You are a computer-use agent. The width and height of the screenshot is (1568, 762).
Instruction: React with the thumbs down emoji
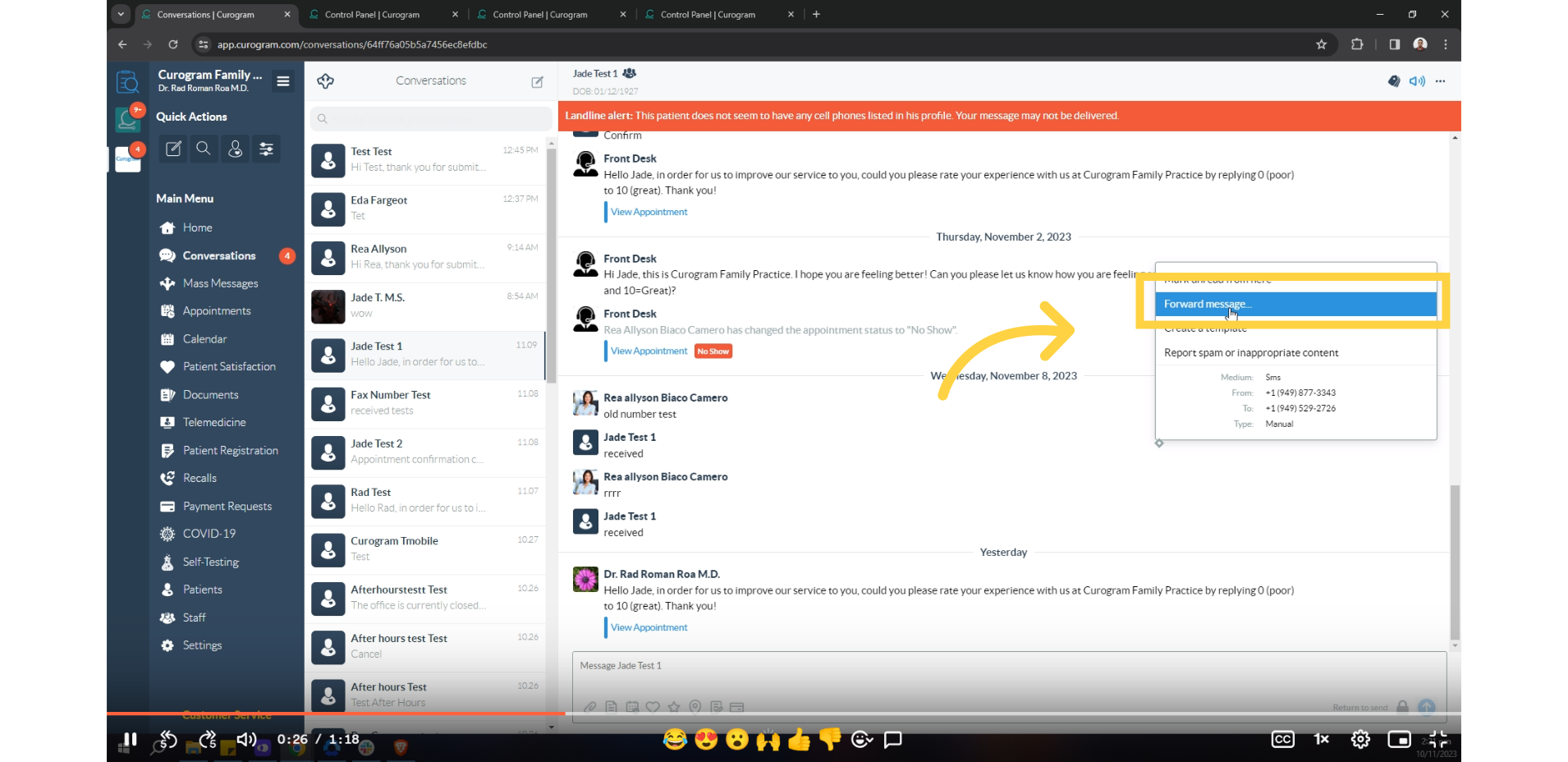pyautogui.click(x=830, y=740)
